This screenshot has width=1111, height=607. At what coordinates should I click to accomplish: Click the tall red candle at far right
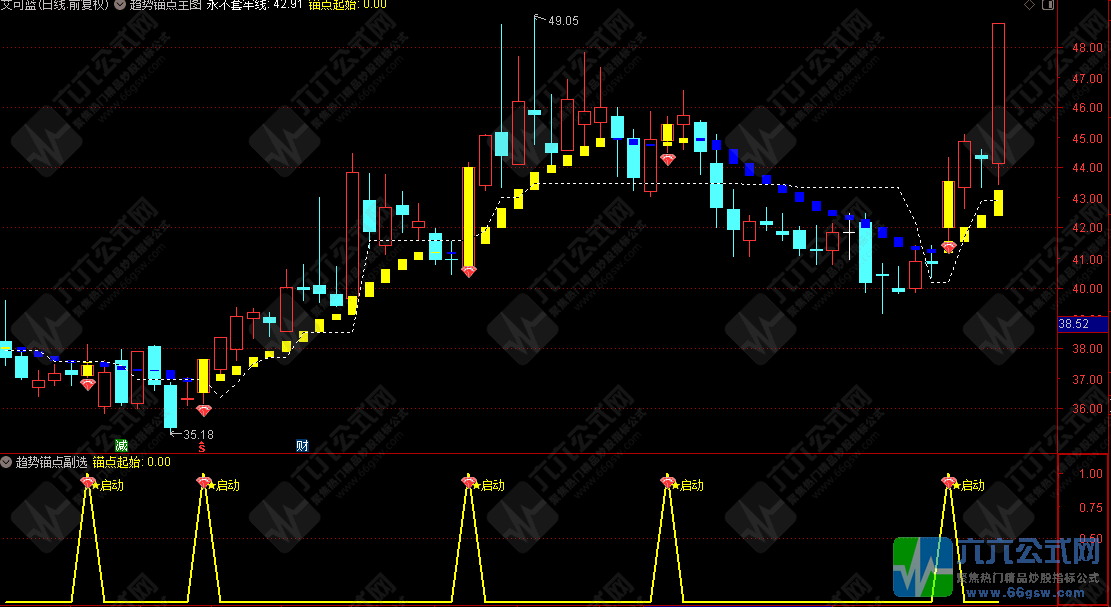998,93
